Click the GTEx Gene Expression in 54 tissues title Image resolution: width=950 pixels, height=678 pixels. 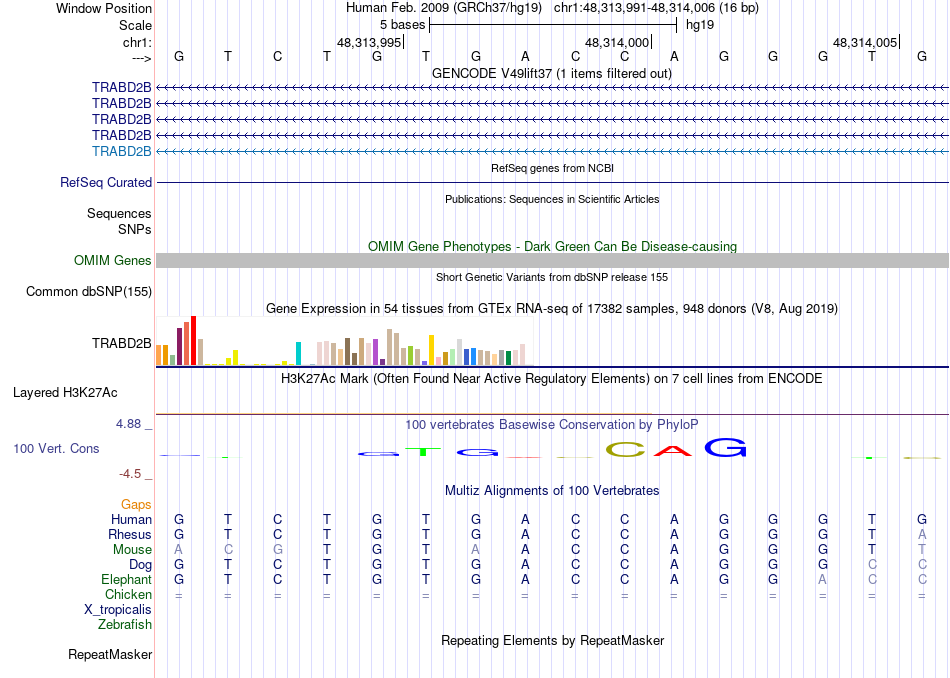click(x=552, y=308)
